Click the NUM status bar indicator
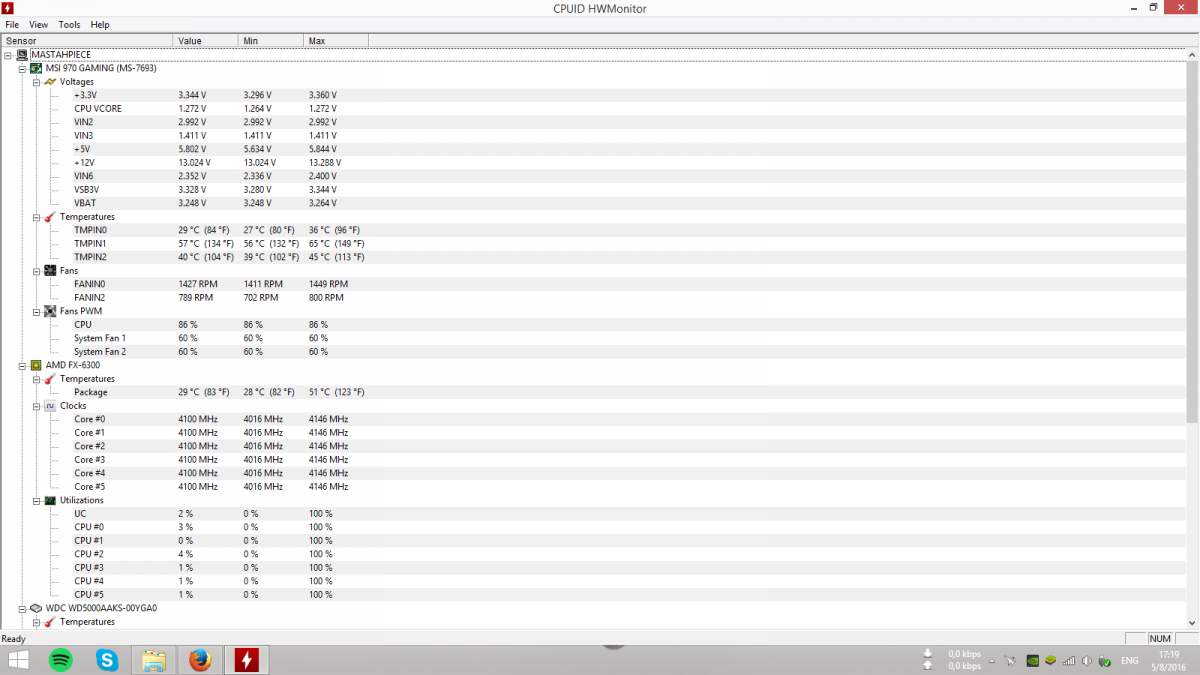 tap(1160, 638)
